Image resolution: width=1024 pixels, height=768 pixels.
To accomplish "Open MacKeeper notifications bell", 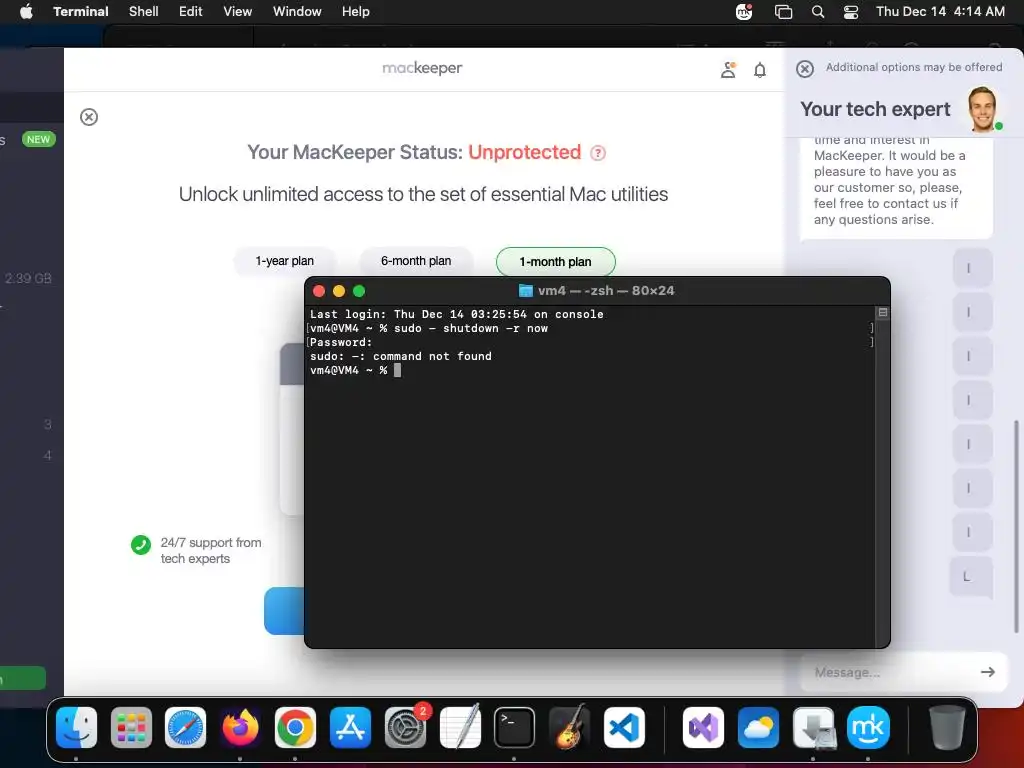I will (x=760, y=70).
